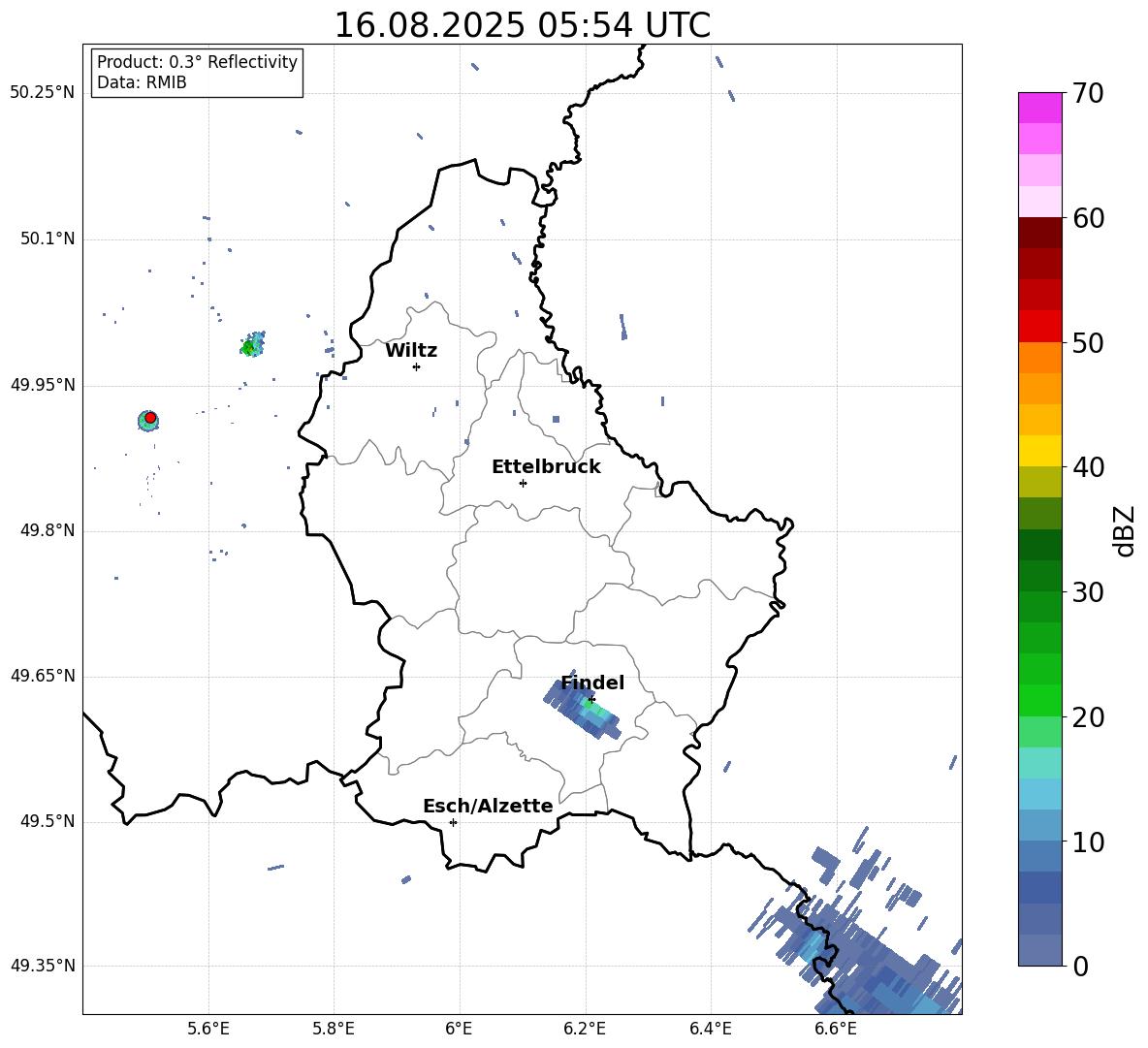Image resolution: width=1148 pixels, height=1048 pixels.
Task: Click the red dot radar marker
Action: (x=150, y=418)
